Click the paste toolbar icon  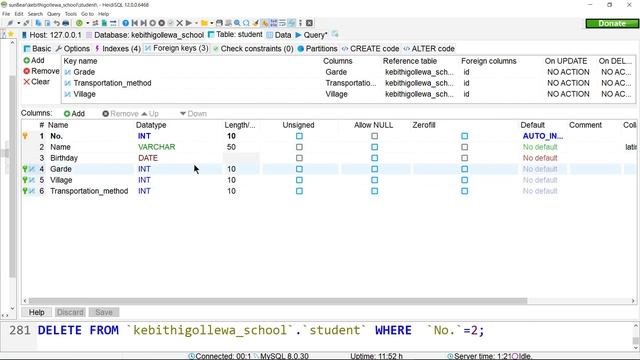[47, 23]
